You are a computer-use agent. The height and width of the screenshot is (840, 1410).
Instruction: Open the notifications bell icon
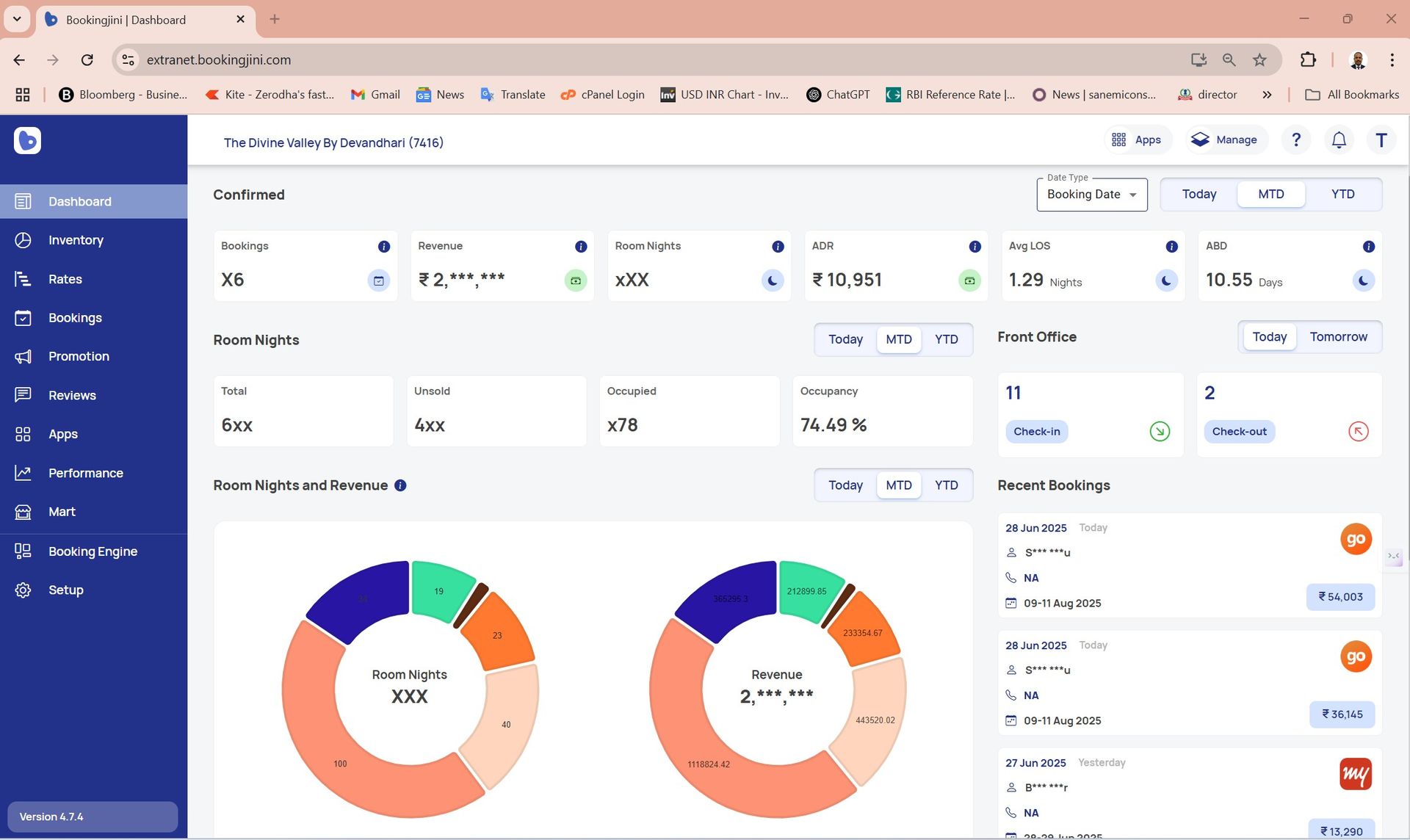(1339, 140)
